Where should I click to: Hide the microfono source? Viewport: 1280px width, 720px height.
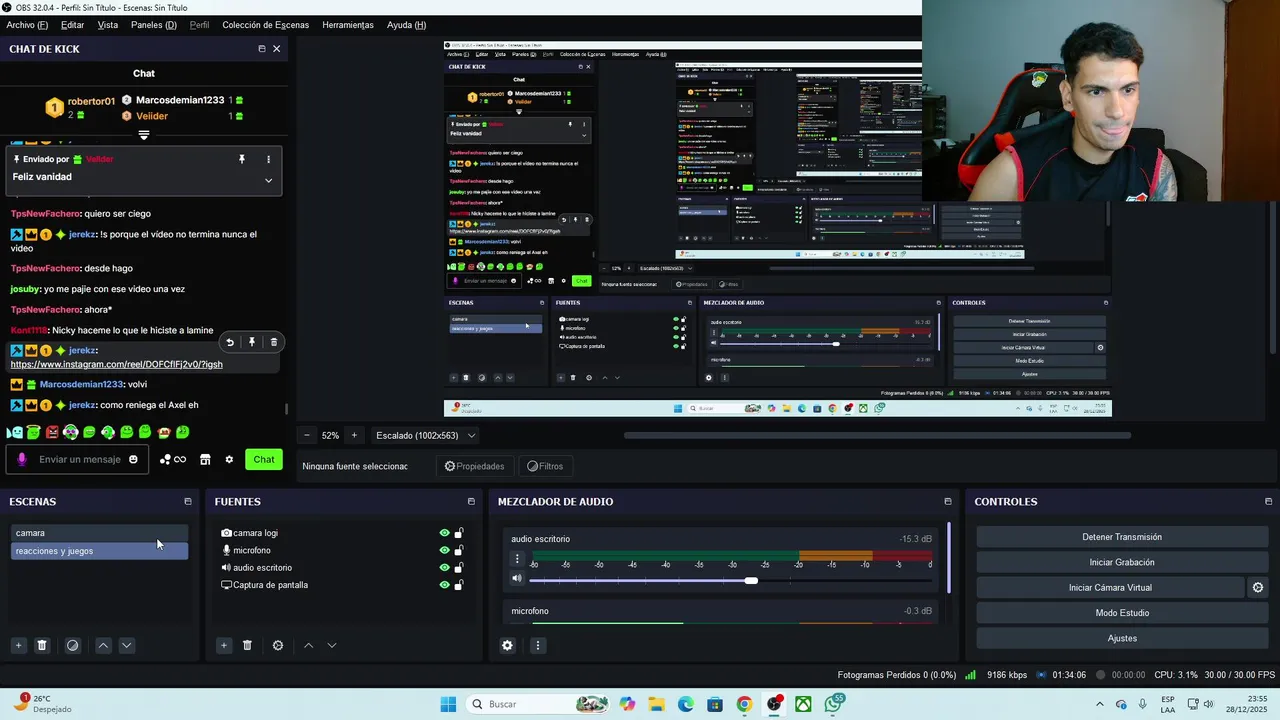[x=444, y=550]
